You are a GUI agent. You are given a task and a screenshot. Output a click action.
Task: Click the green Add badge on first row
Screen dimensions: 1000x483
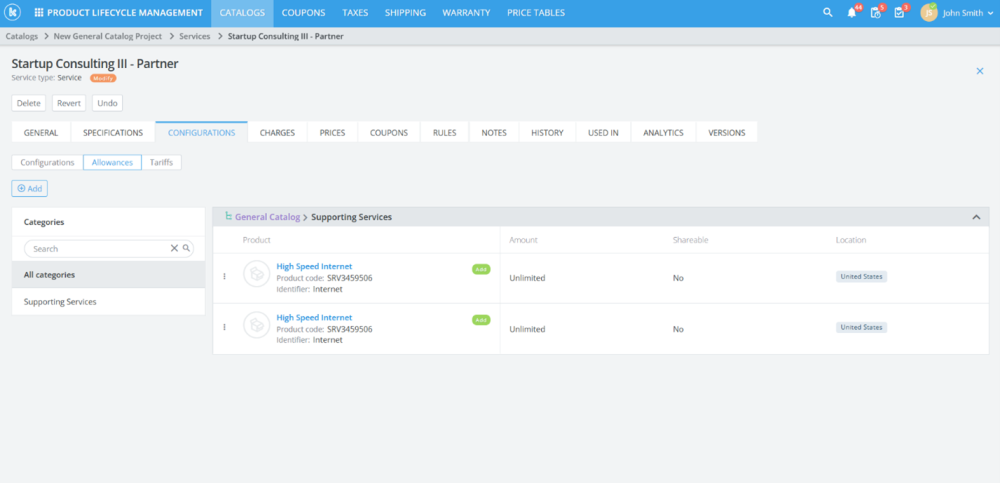click(x=481, y=269)
